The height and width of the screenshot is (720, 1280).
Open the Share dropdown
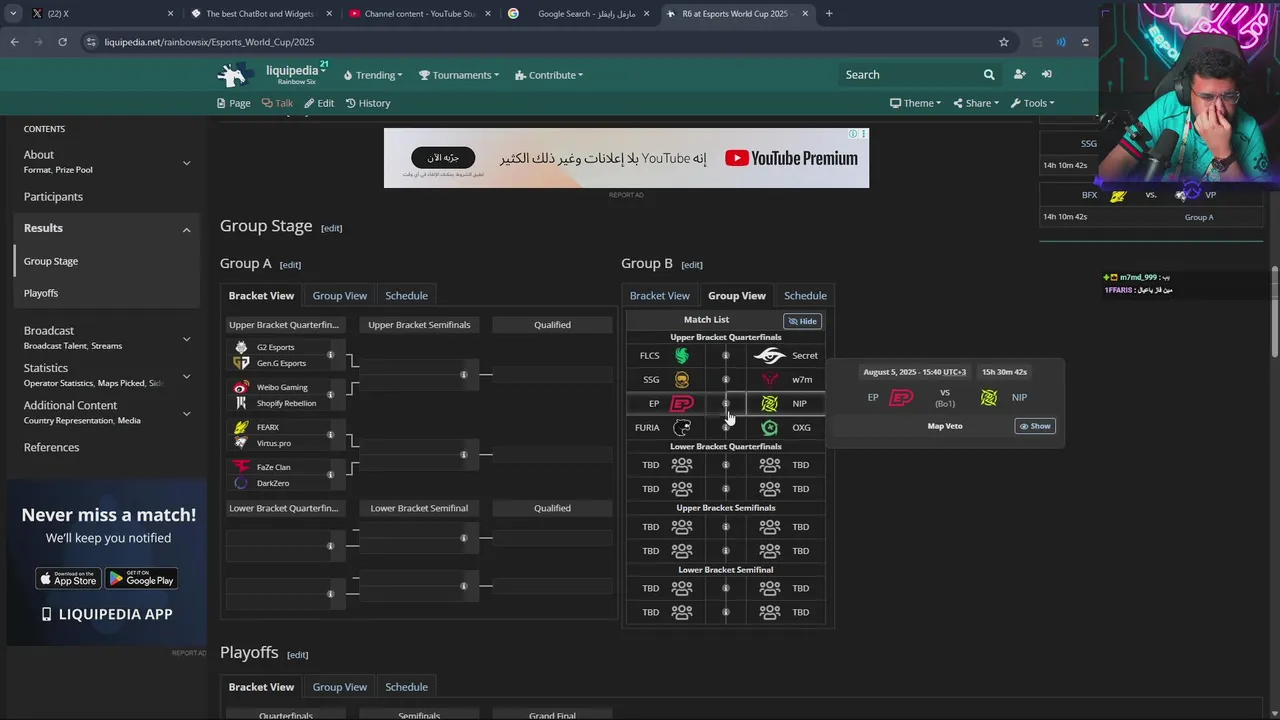coord(976,103)
